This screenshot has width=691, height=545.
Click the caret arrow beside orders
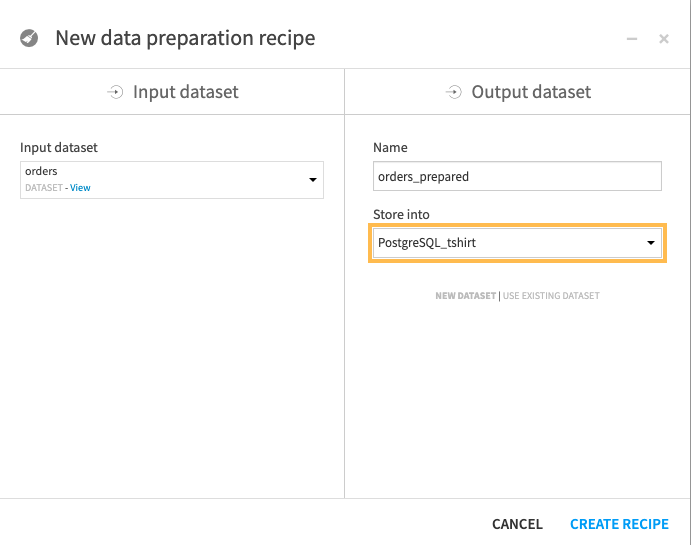click(312, 180)
